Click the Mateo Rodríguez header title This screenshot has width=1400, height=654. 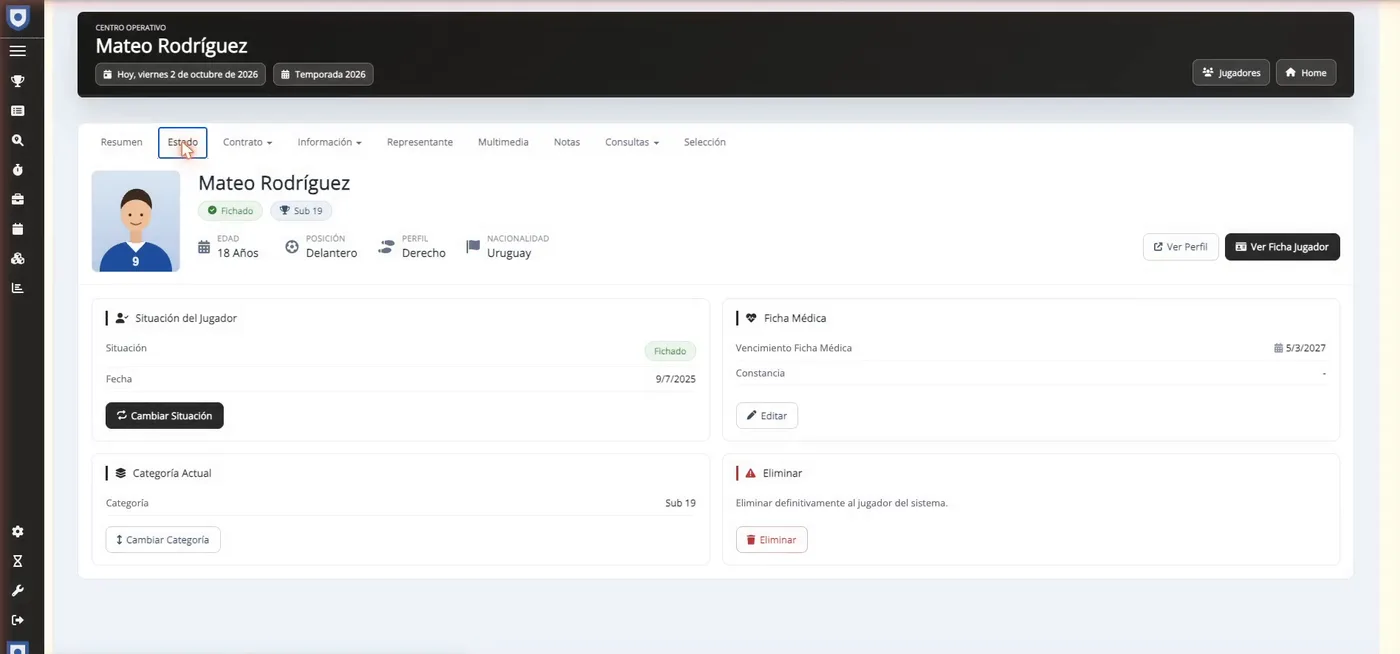[x=171, y=46]
